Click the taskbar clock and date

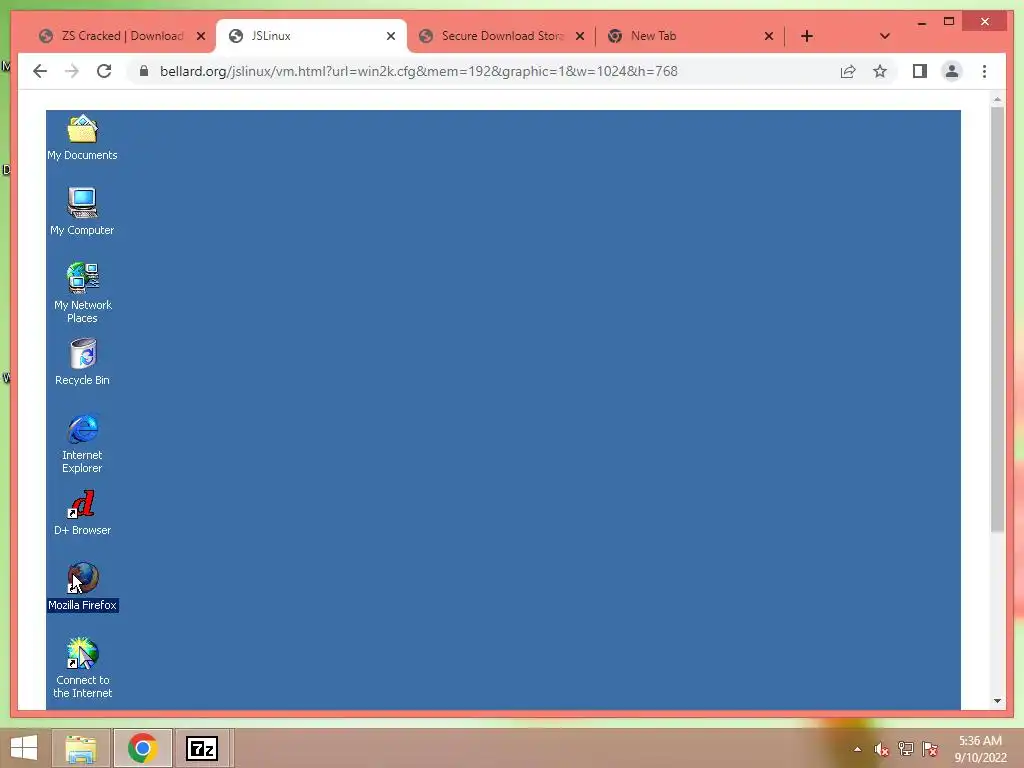[980, 749]
